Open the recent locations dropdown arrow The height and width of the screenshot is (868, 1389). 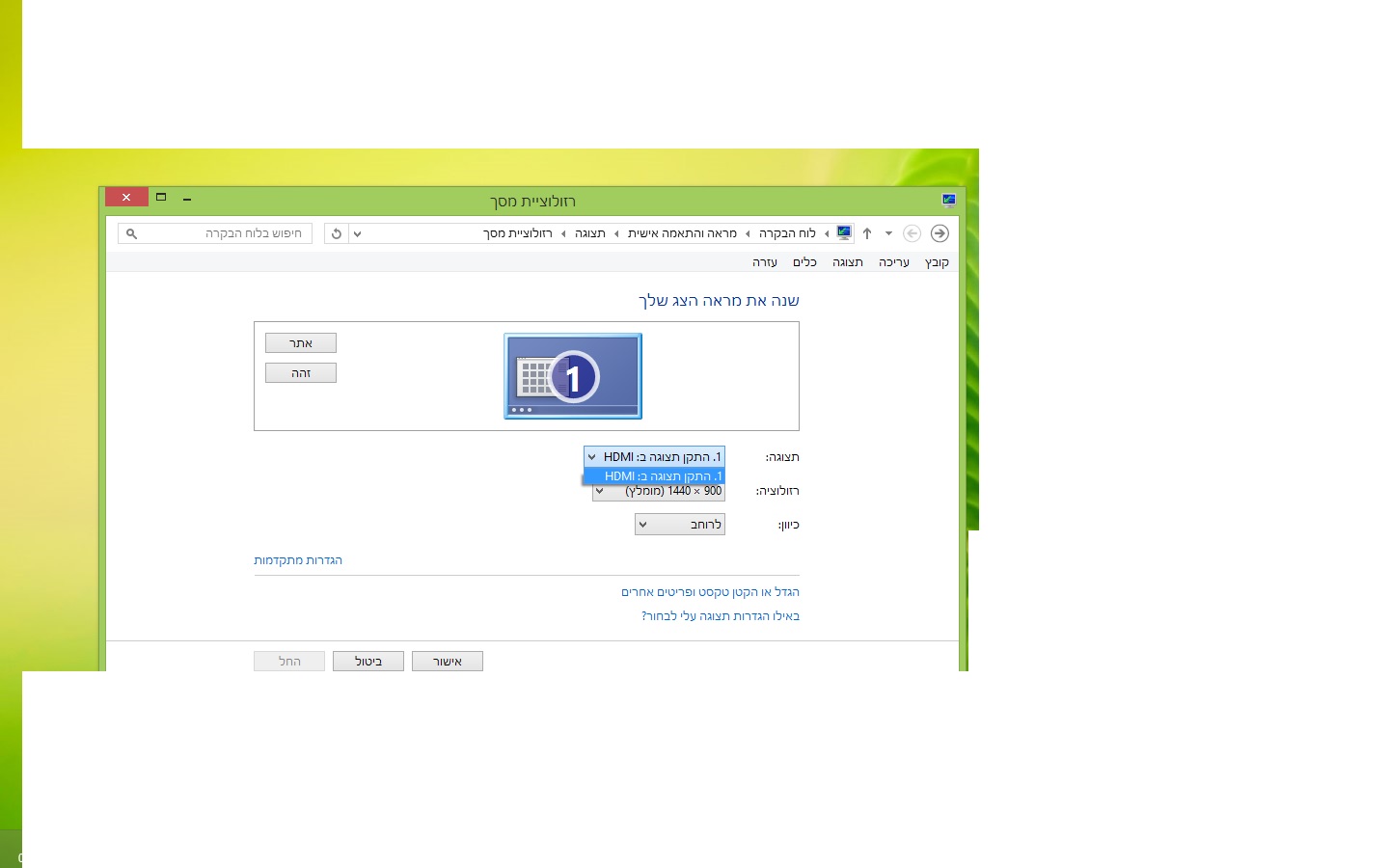(888, 233)
